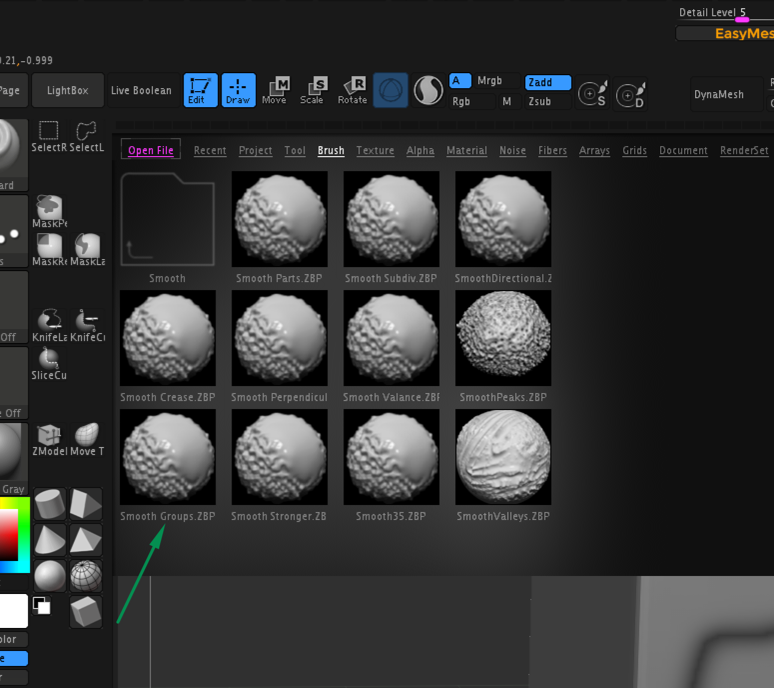Viewport: 775px width, 688px height.
Task: Choose the ZModeler brush icon
Action: 48,437
